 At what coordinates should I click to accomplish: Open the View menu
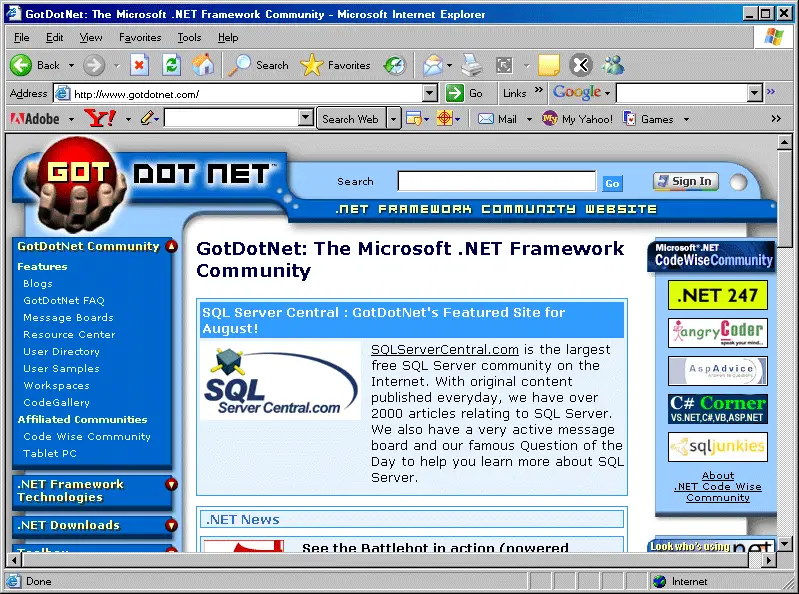(91, 37)
